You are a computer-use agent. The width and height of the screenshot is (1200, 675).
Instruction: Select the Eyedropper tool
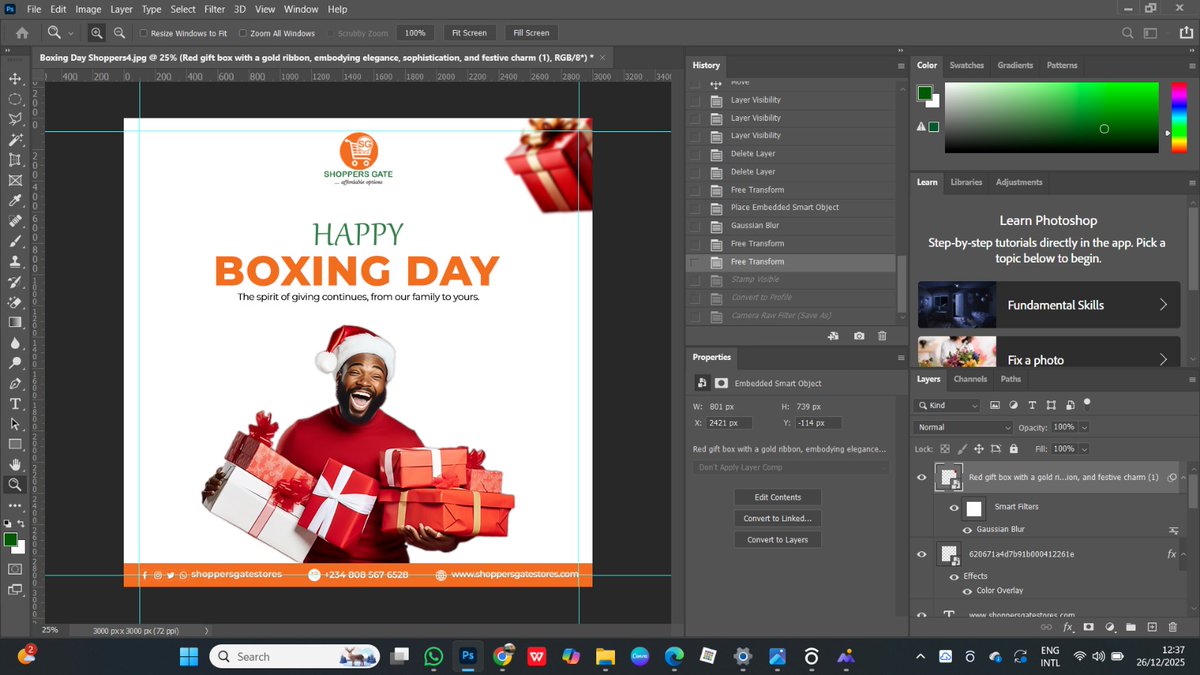click(15, 201)
